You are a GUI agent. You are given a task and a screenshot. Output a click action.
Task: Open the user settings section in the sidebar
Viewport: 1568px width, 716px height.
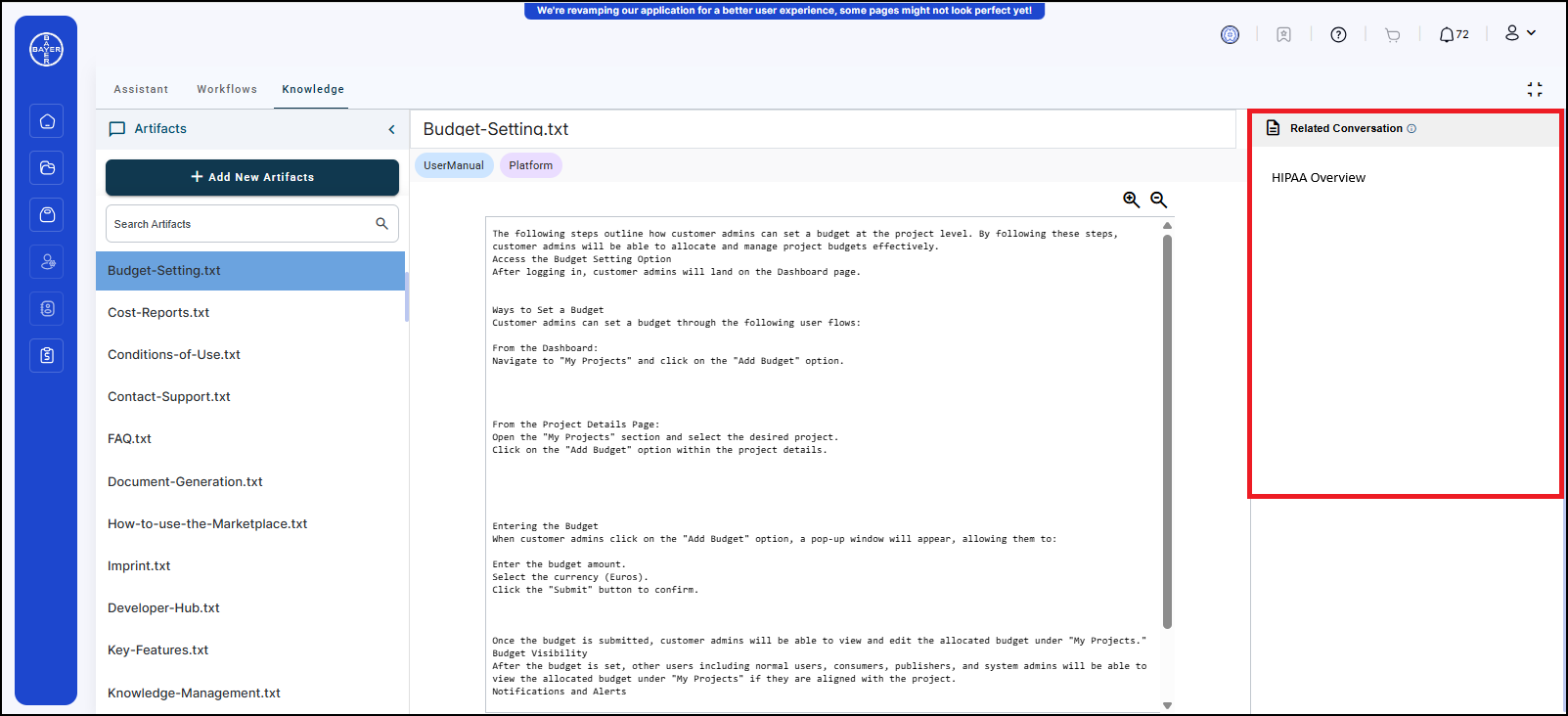point(47,262)
